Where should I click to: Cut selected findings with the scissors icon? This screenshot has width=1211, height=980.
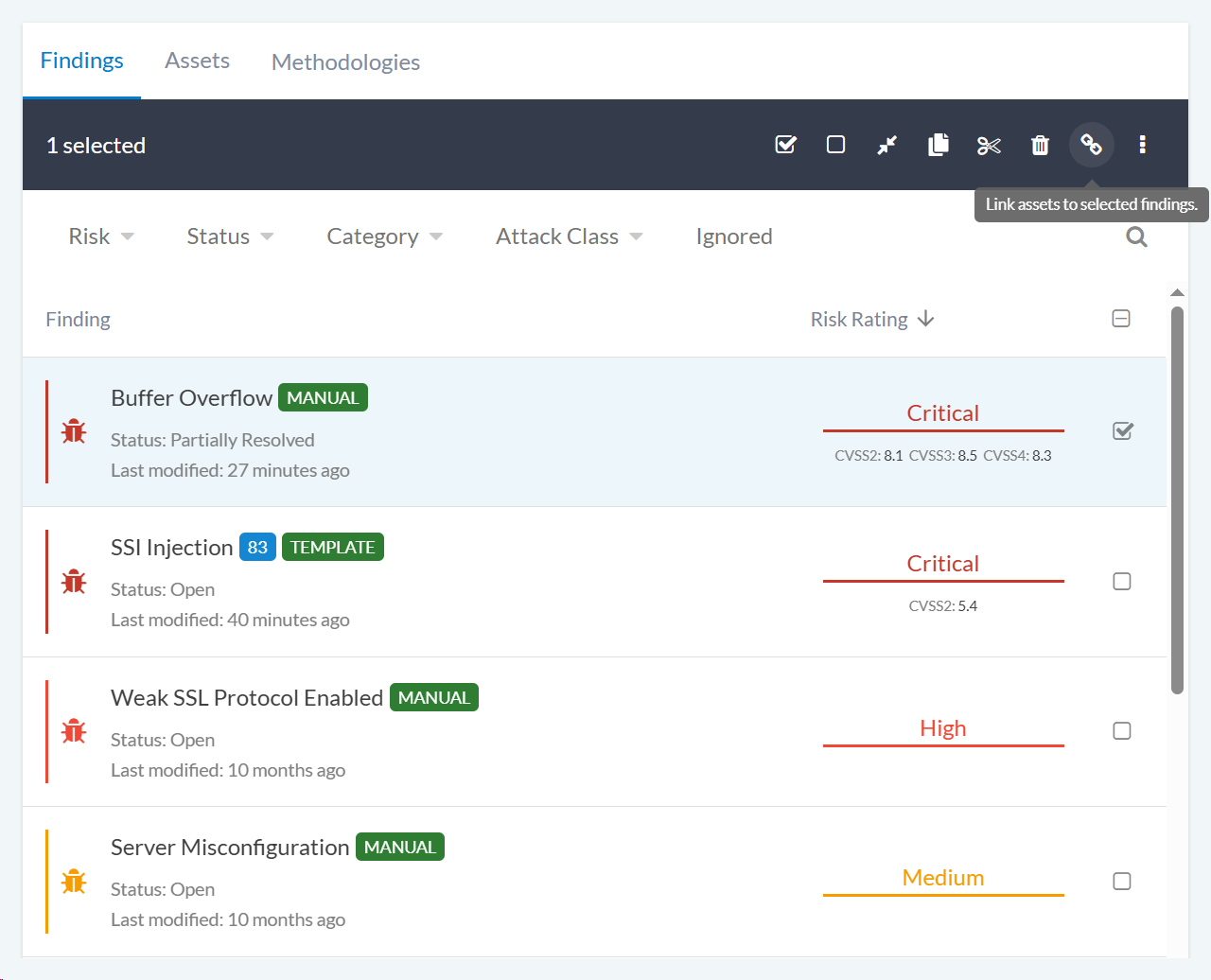tap(989, 145)
